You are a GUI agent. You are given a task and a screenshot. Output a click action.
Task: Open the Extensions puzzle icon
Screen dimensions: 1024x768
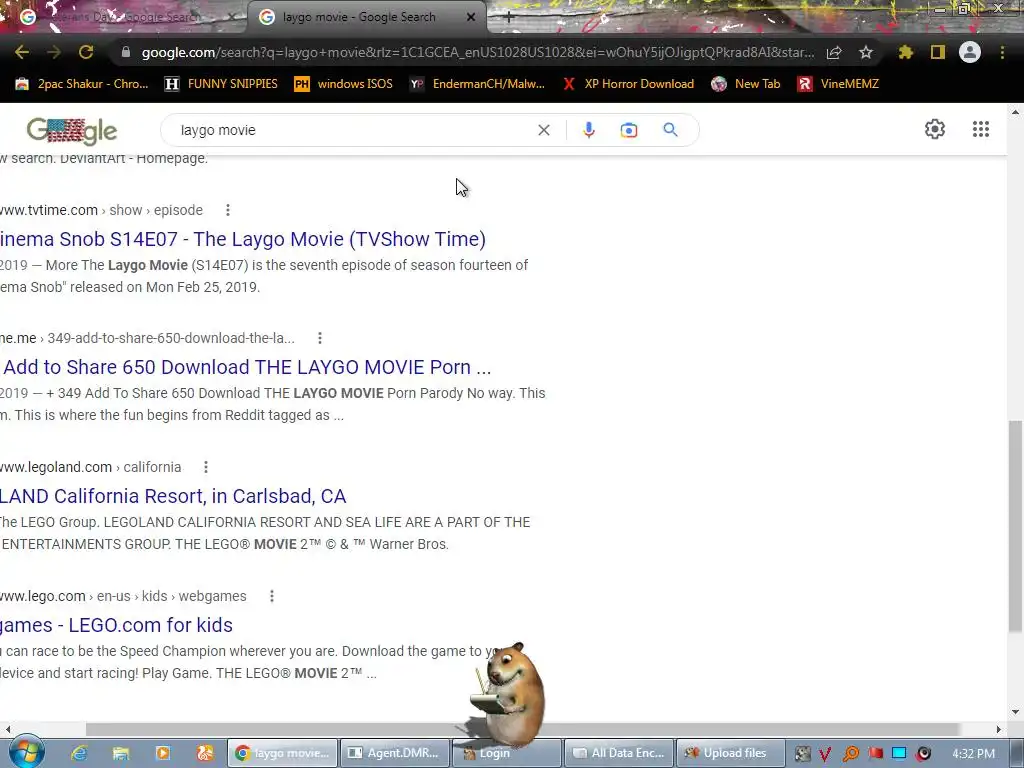pyautogui.click(x=905, y=52)
